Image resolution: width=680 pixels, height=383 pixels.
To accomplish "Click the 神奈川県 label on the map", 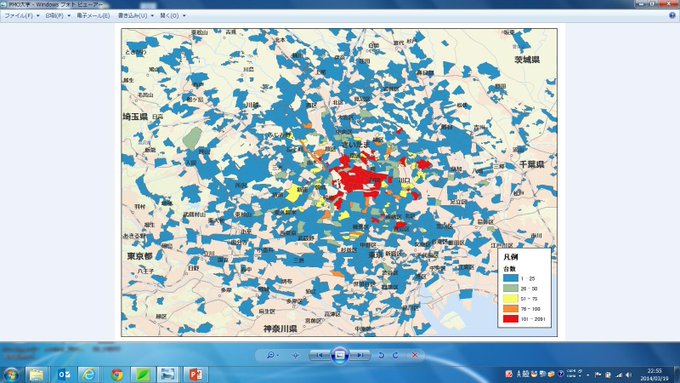I will (280, 329).
